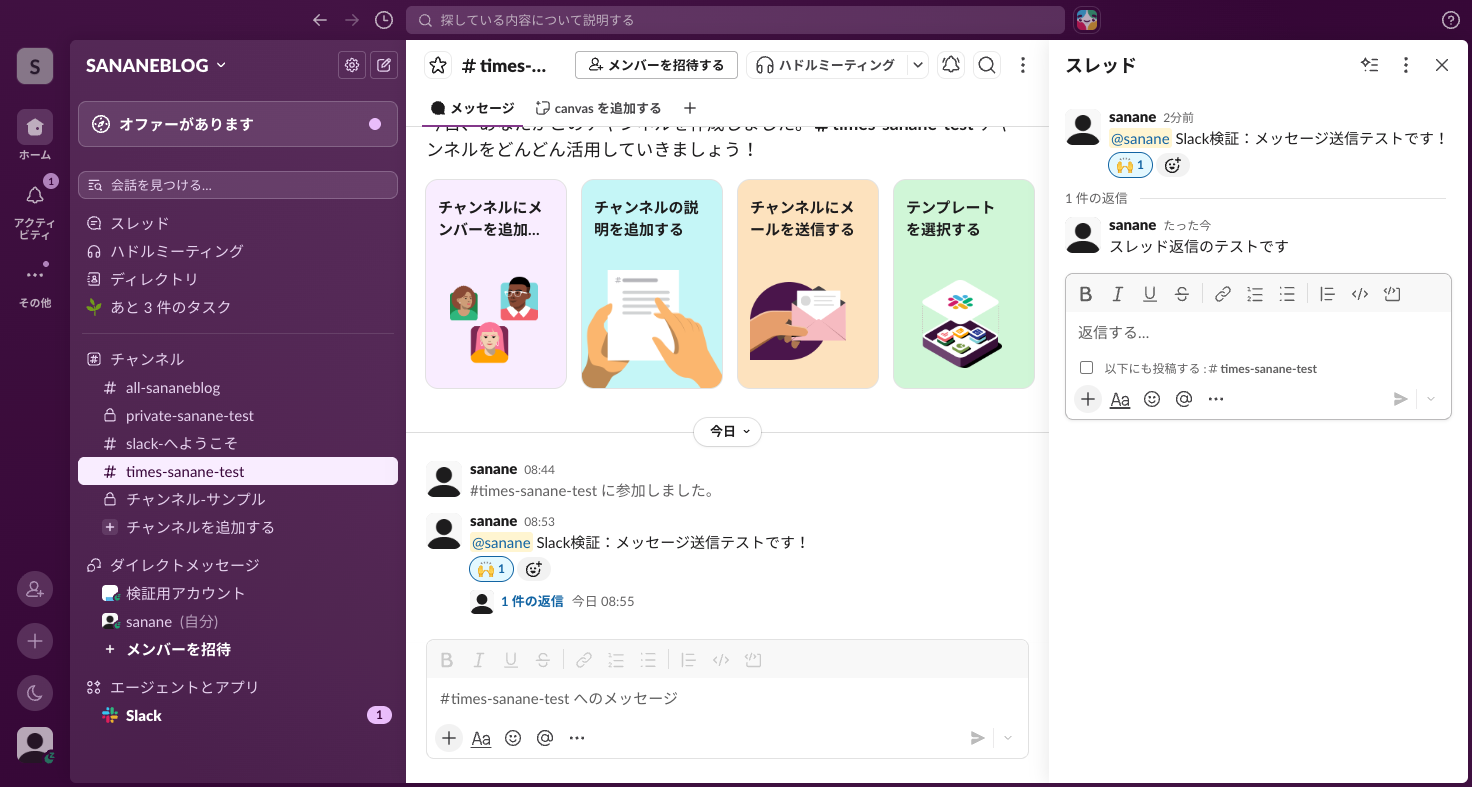Click the オファーがあります button
Viewport: 1472px width, 787px height.
(x=238, y=124)
